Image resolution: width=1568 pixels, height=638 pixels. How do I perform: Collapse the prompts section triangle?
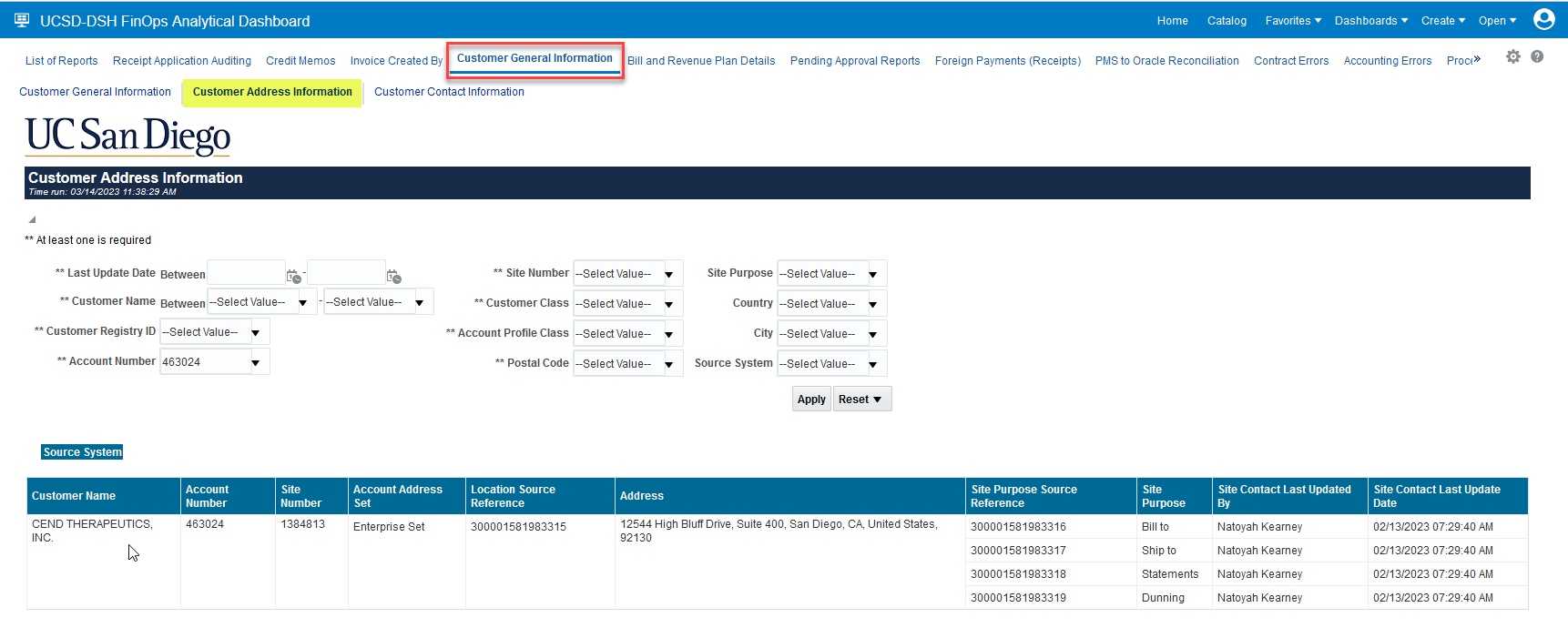point(32,219)
